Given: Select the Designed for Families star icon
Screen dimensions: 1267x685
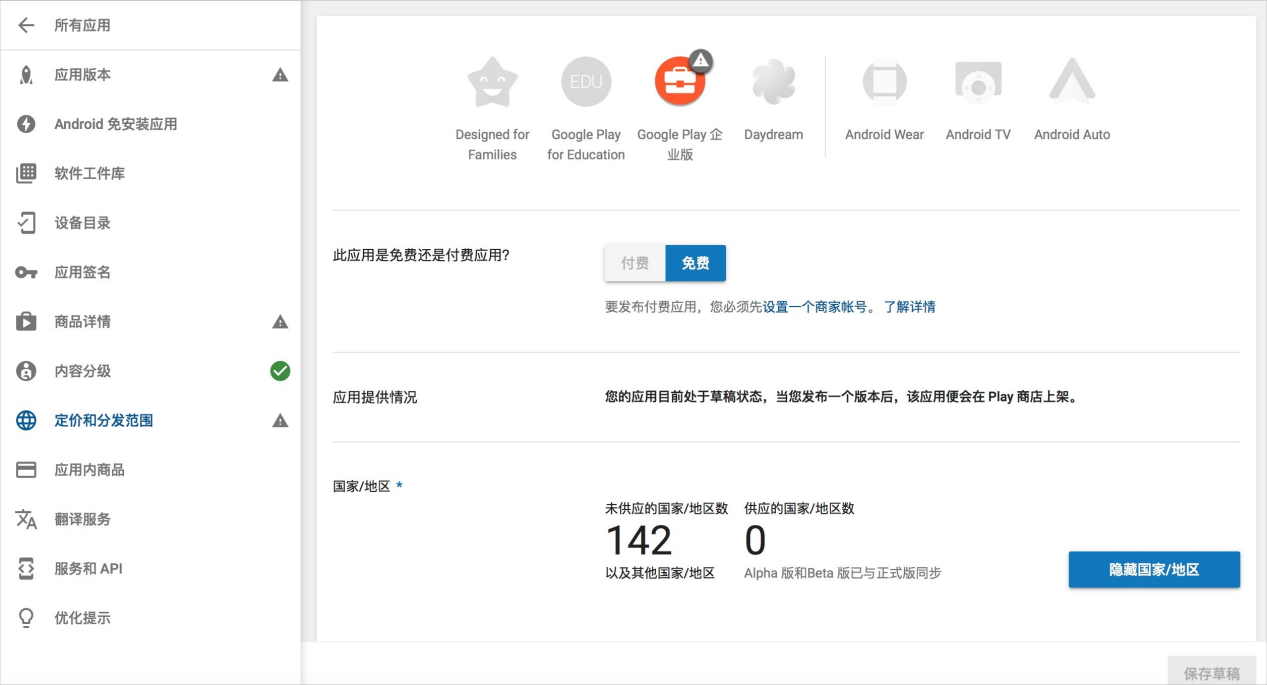Looking at the screenshot, I should (492, 82).
